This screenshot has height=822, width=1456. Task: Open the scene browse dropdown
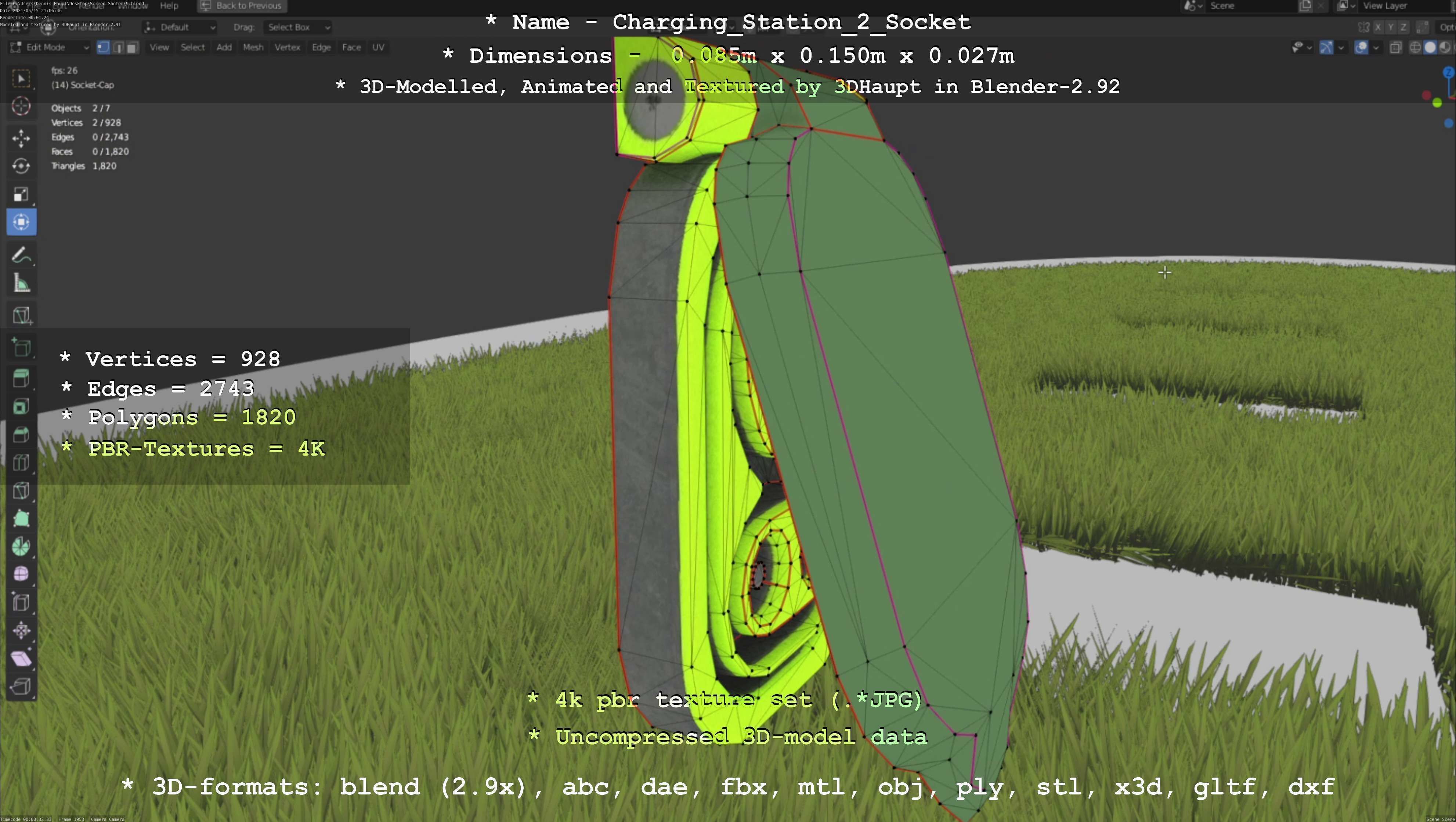(x=1193, y=6)
